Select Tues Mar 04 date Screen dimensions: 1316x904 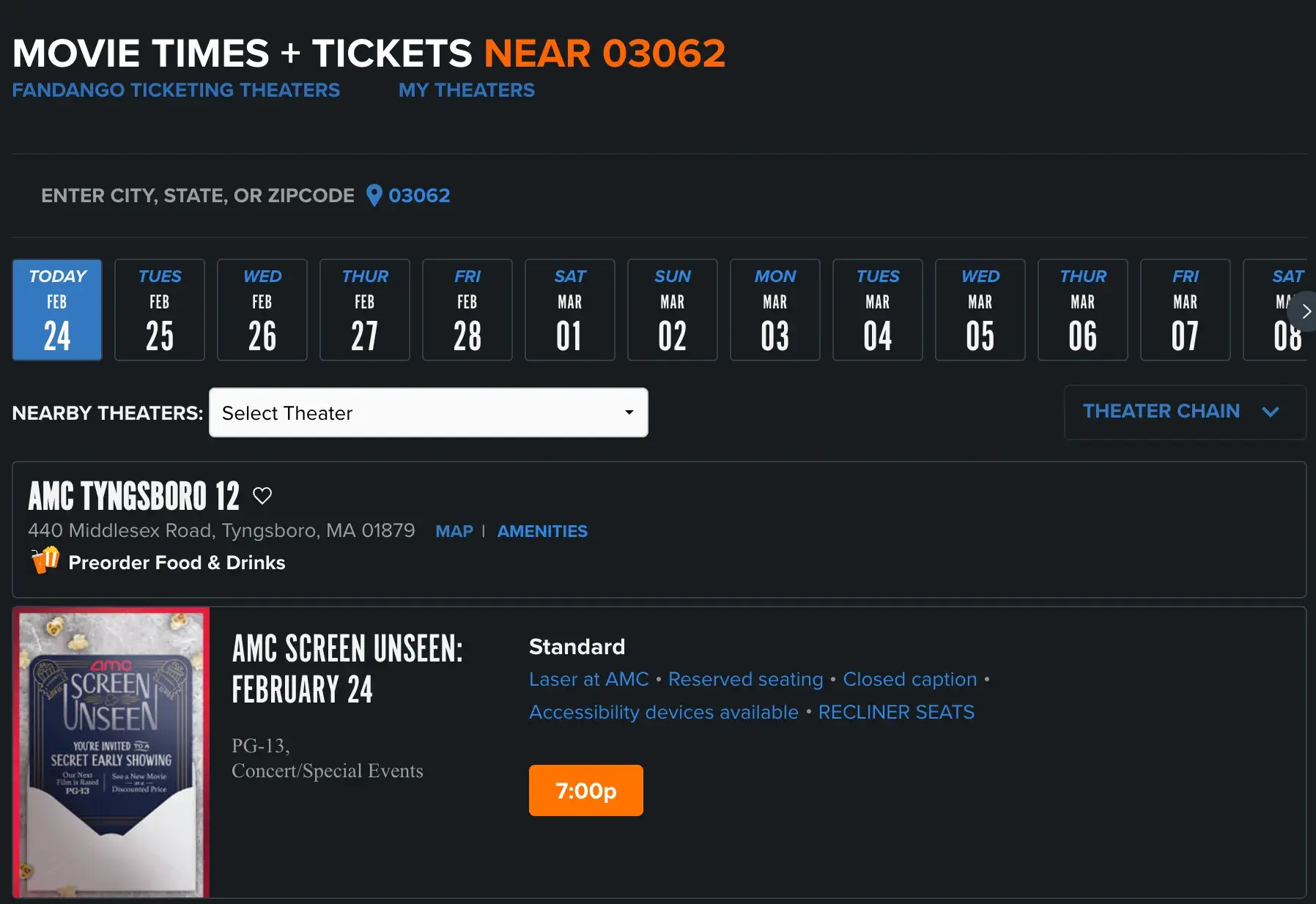tap(878, 310)
